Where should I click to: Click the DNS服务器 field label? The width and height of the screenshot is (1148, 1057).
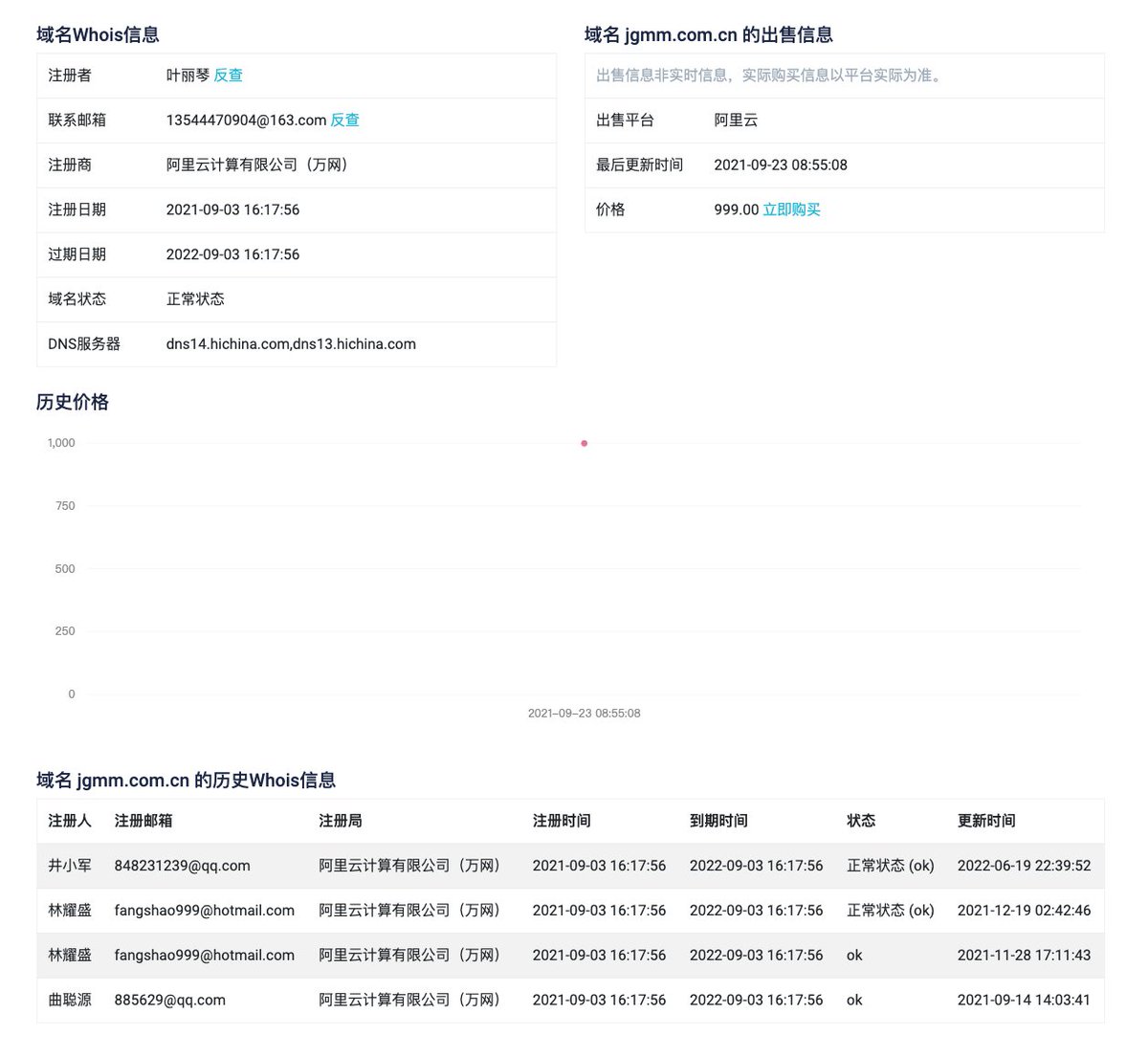point(84,344)
